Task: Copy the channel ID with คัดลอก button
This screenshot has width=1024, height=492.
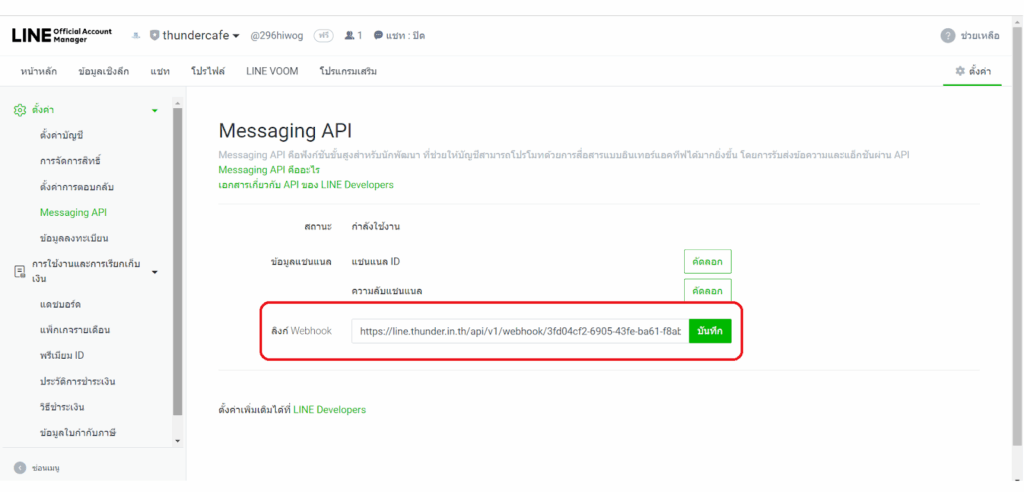Action: coord(707,262)
